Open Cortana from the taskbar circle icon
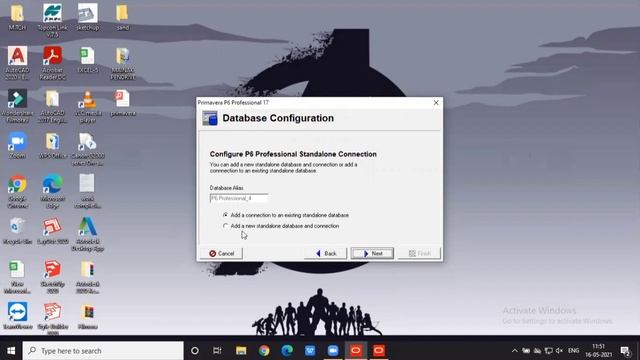This screenshot has height=360, width=640. coord(195,351)
